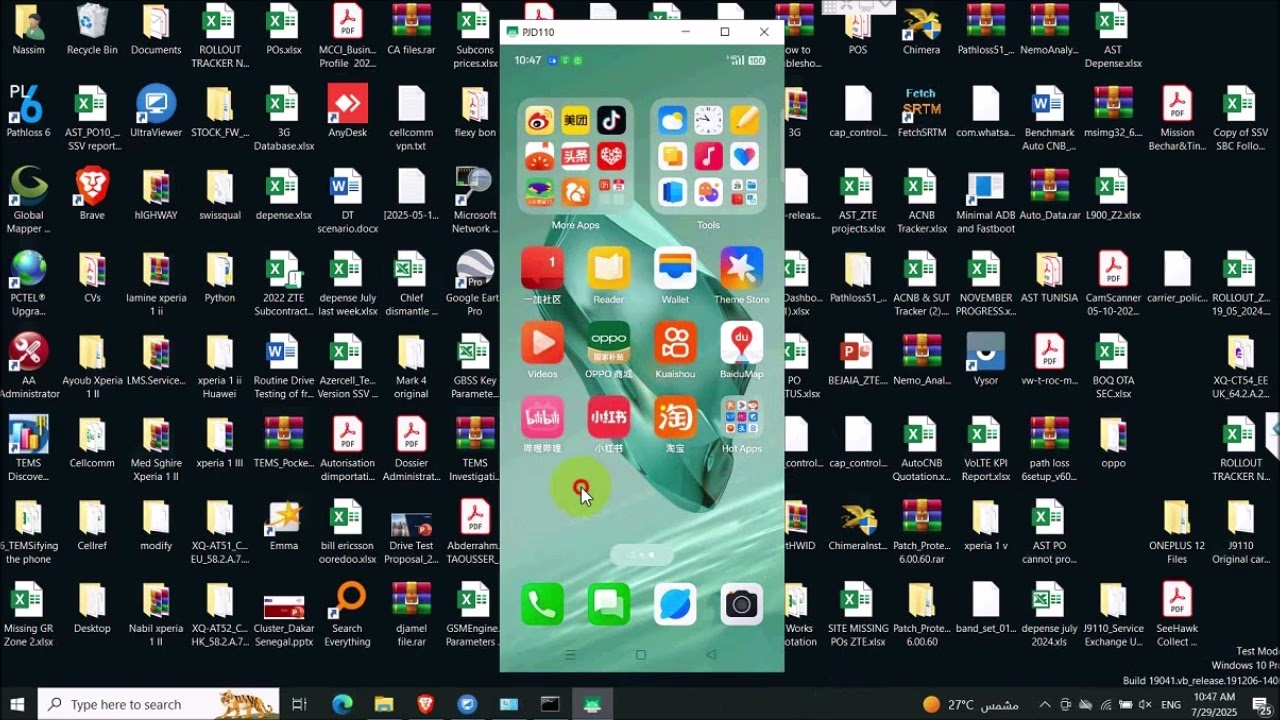Open the Phone dialer app in the dock
Image resolution: width=1280 pixels, height=720 pixels.
click(542, 604)
